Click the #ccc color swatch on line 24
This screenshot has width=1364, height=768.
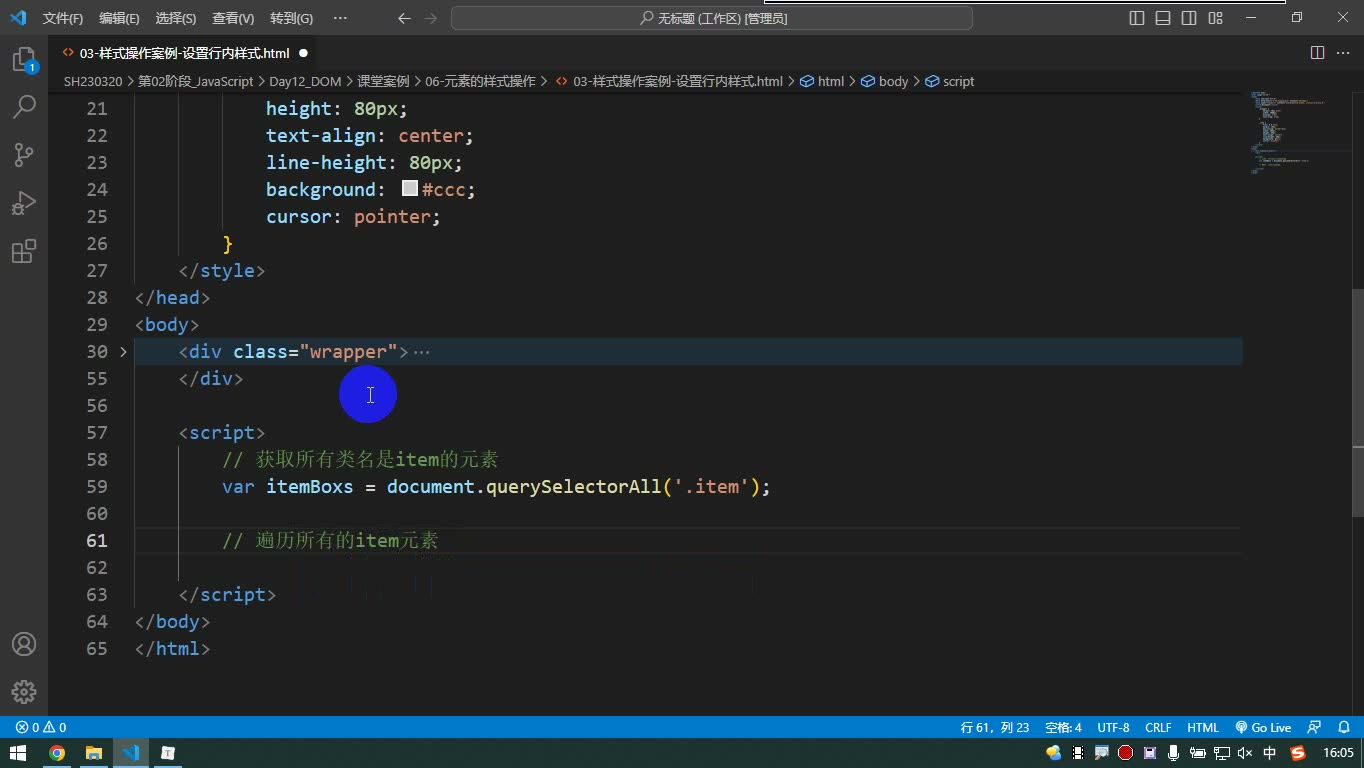(410, 189)
